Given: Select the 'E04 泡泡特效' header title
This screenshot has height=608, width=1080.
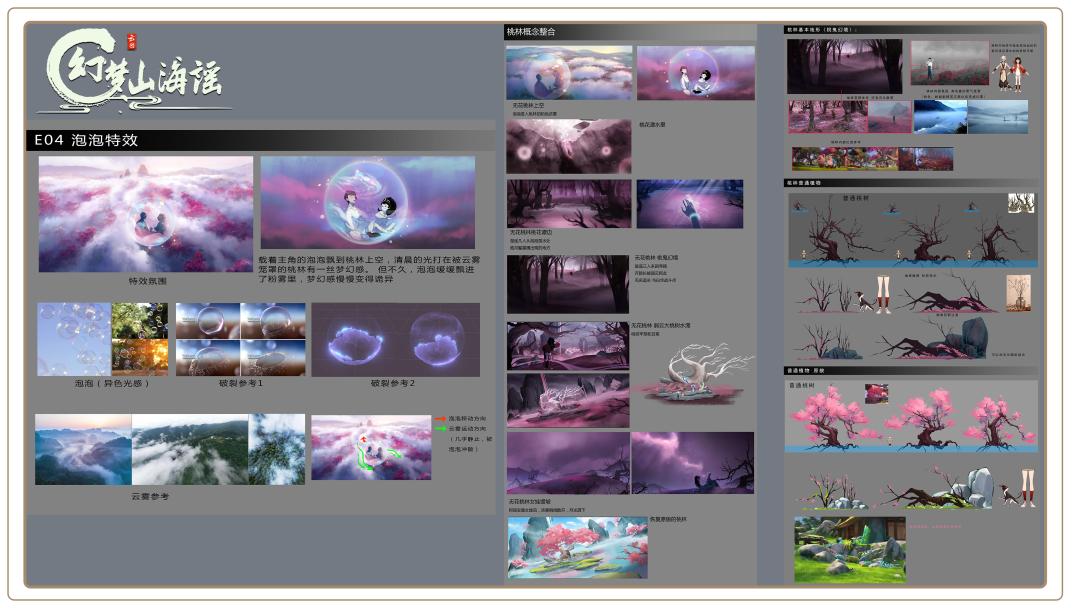Looking at the screenshot, I should pyautogui.click(x=86, y=140).
